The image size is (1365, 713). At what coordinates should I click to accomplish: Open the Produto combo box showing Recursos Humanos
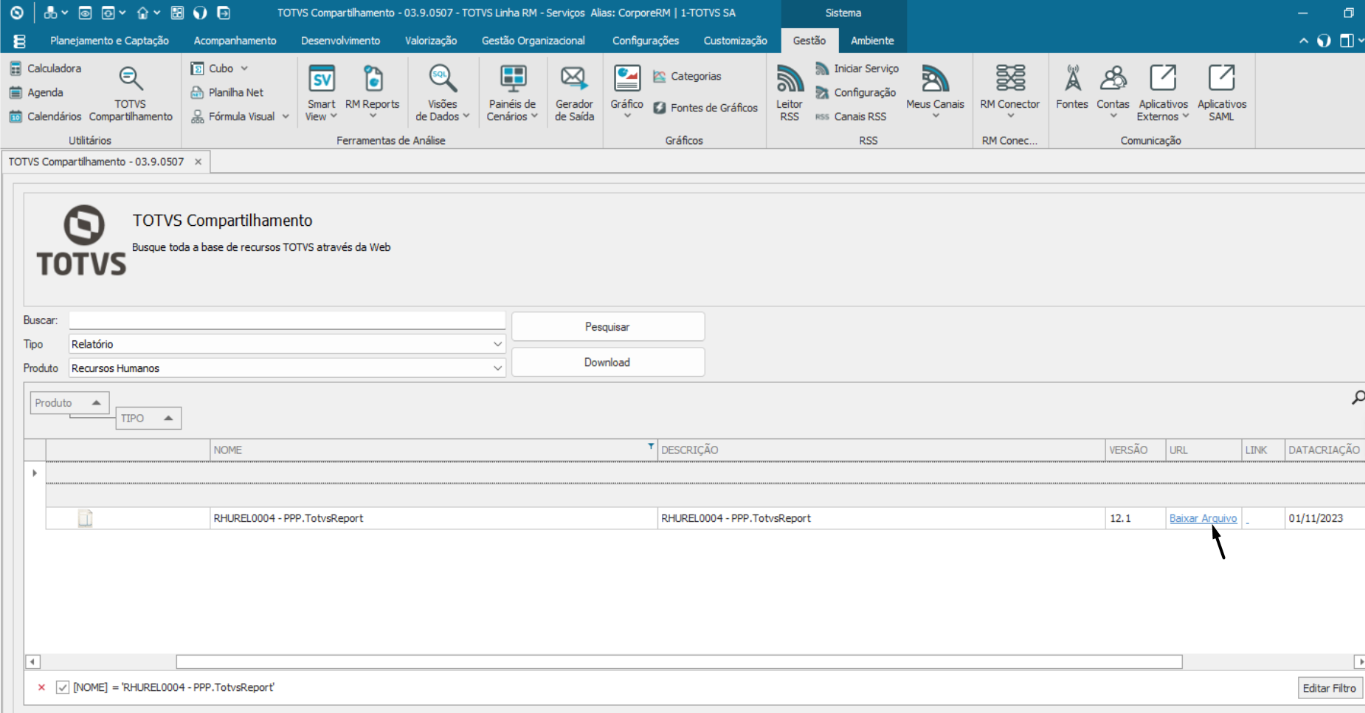pos(287,368)
